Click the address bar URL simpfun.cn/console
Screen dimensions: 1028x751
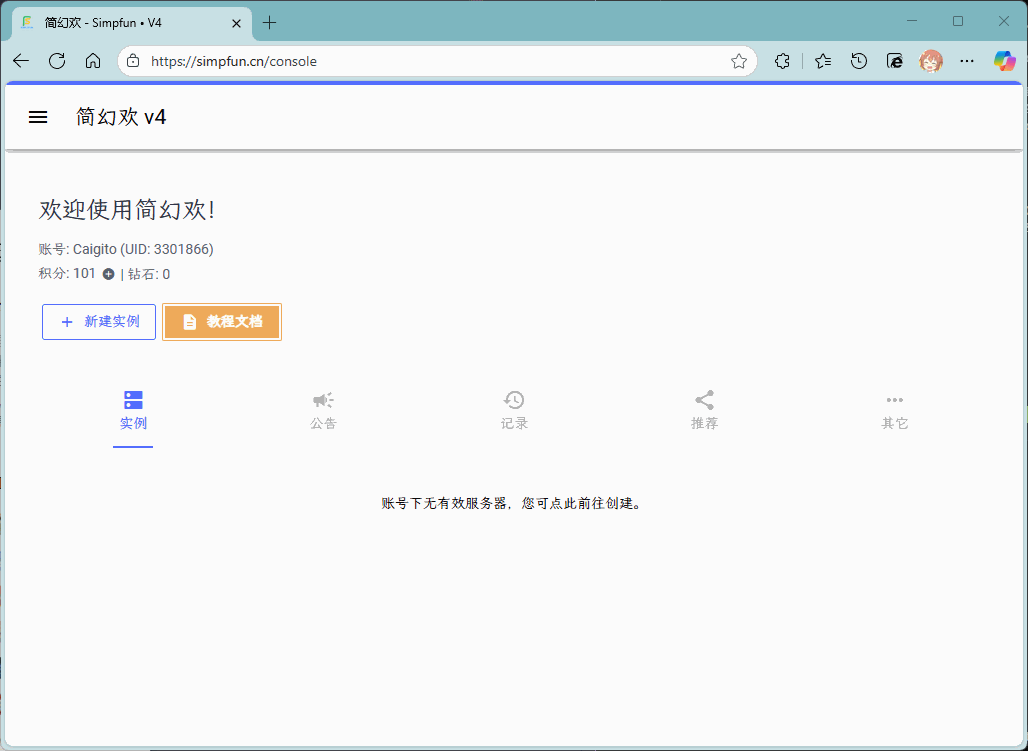(x=234, y=61)
